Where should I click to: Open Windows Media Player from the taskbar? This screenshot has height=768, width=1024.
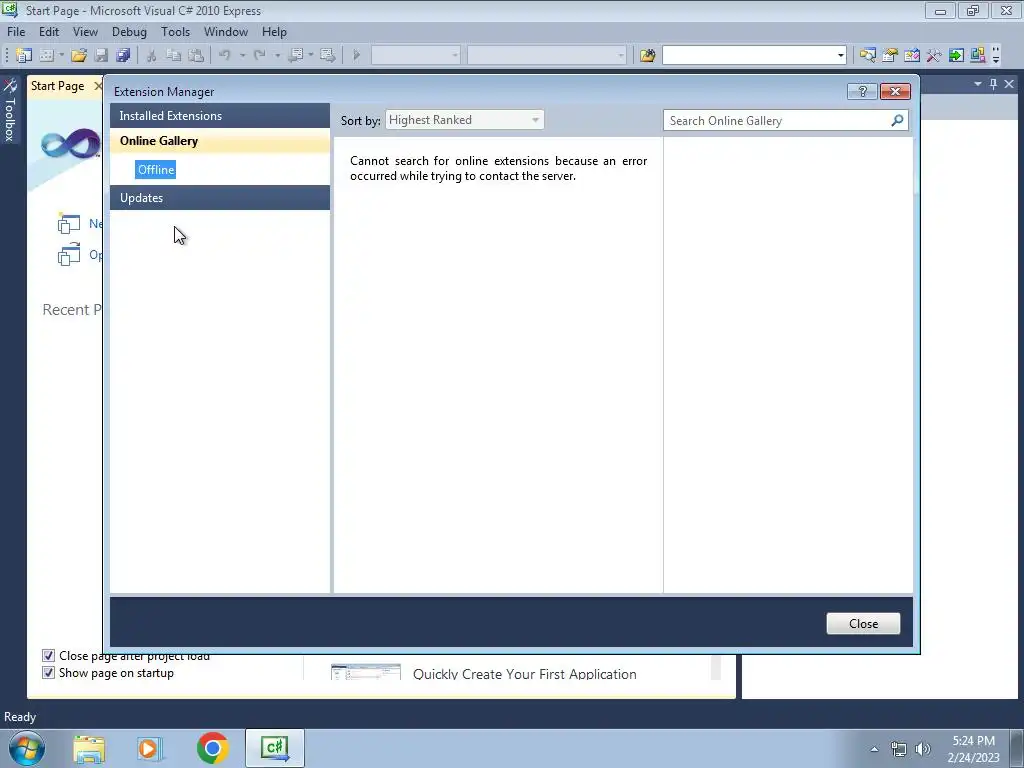point(149,748)
